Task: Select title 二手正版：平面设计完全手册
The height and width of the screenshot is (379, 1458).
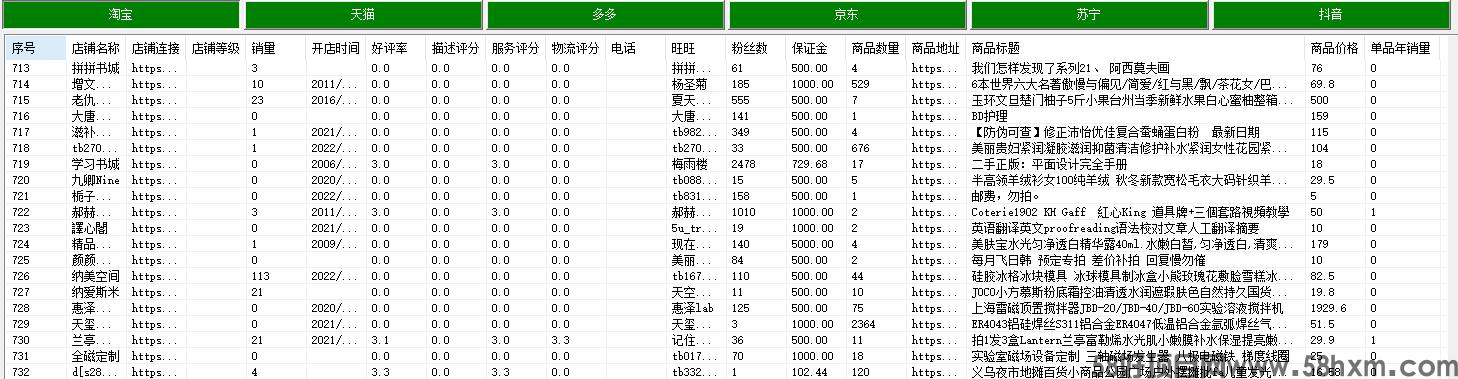Action: click(x=1049, y=164)
